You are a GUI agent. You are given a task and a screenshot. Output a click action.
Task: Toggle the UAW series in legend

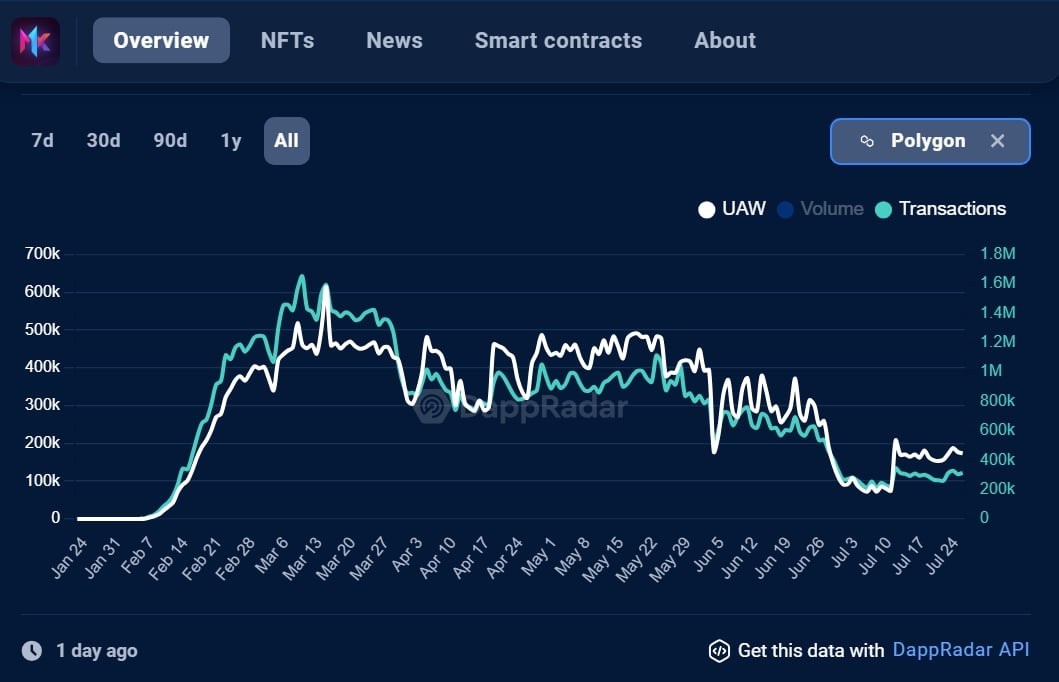pos(732,209)
